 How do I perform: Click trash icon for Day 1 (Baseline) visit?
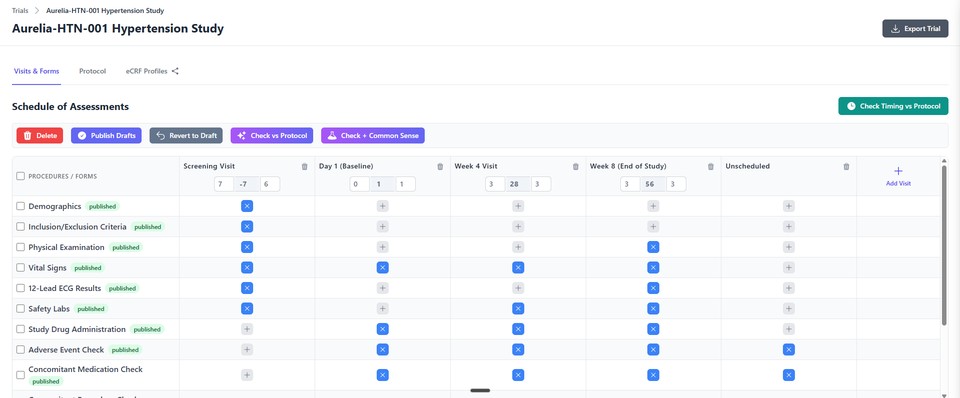[x=440, y=167]
